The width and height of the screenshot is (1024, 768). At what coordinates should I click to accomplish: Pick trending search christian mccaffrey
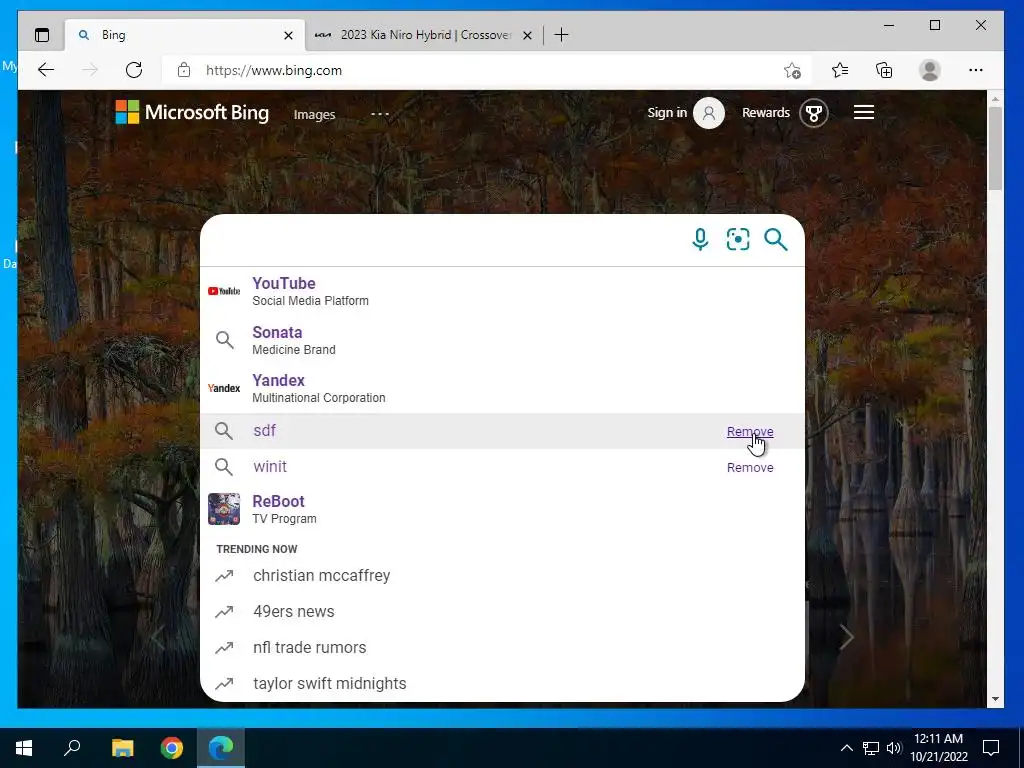tap(502, 575)
